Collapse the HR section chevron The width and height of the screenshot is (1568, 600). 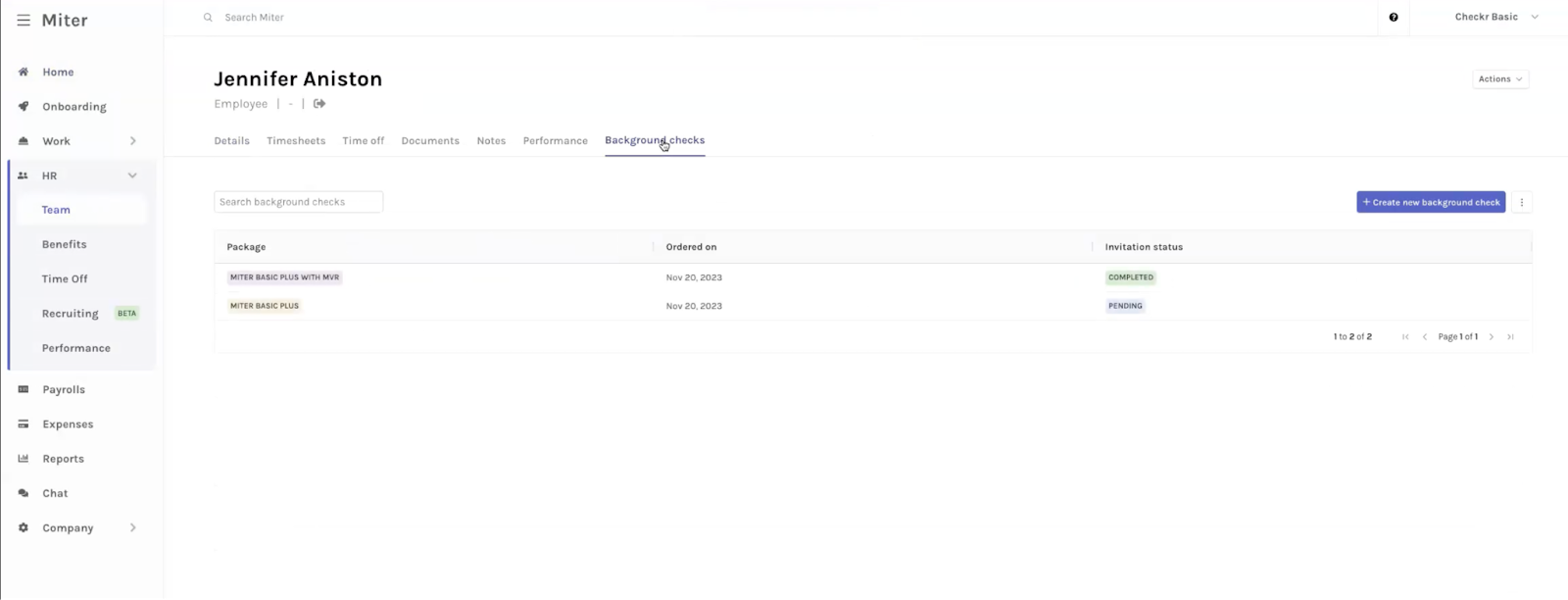tap(132, 175)
